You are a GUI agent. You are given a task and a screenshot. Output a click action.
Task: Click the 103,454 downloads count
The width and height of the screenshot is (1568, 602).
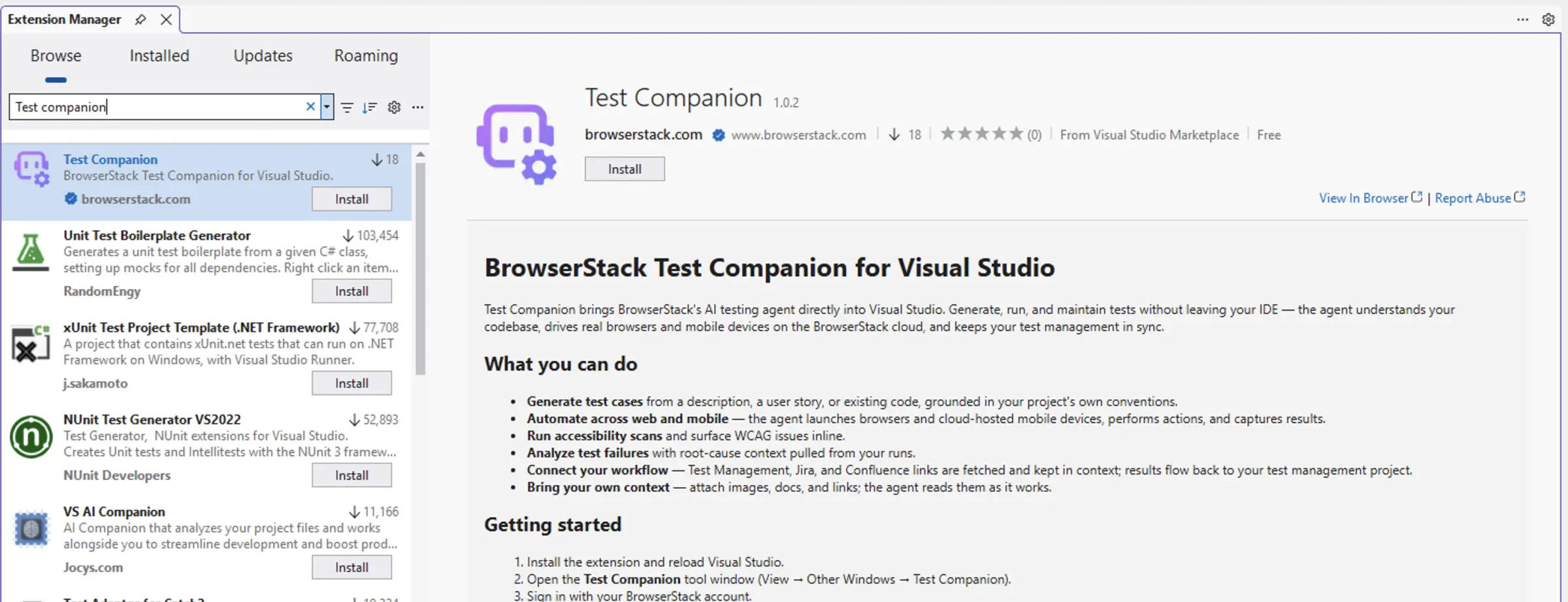pos(377,236)
